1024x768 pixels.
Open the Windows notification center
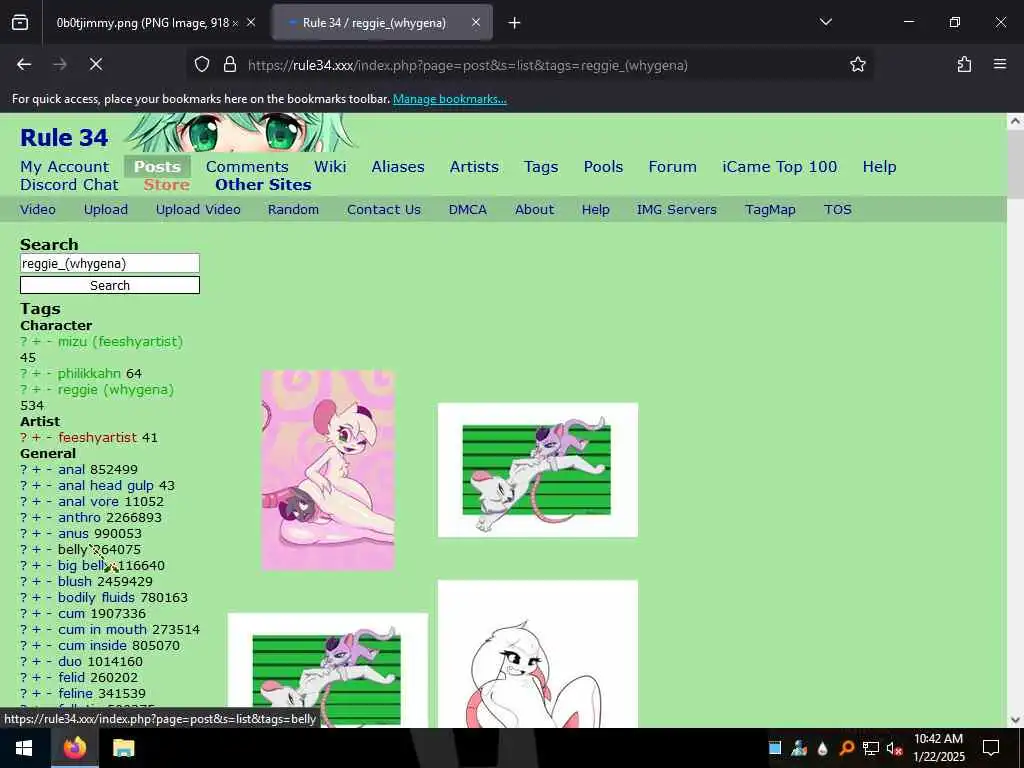[x=991, y=748]
